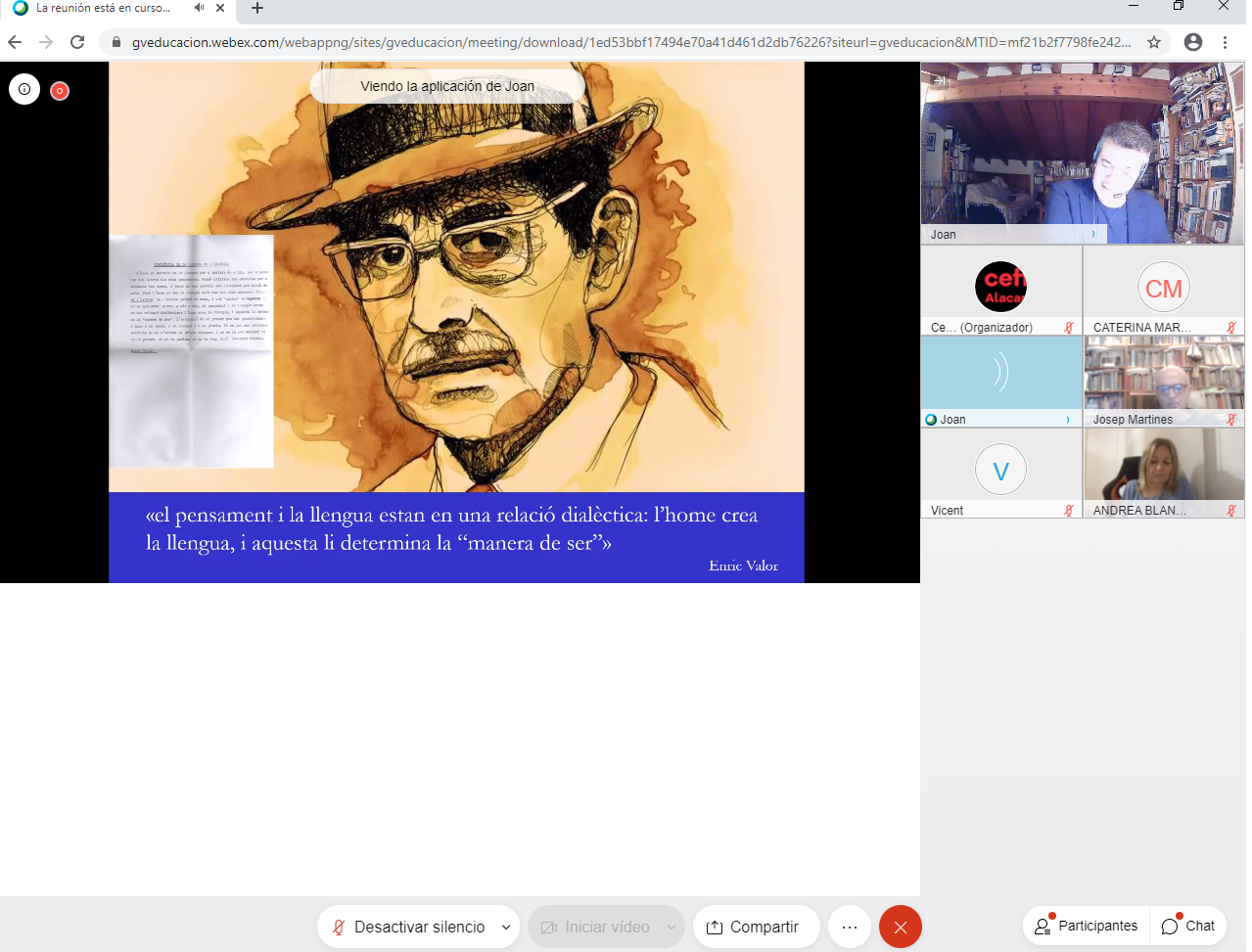Click the 'Enric Valor' signature text
The width and height of the screenshot is (1252, 952).
coord(744,566)
